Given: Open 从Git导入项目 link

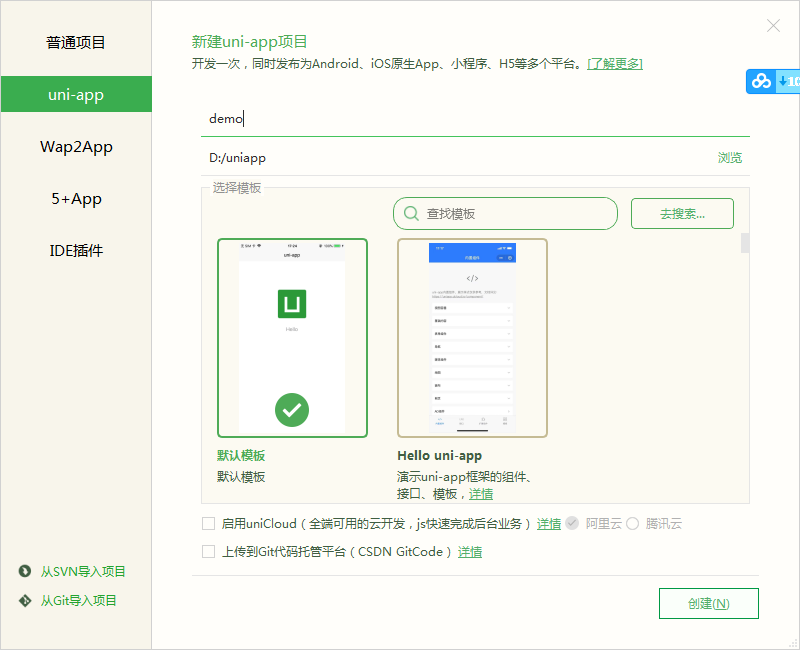Looking at the screenshot, I should pyautogui.click(x=79, y=601).
